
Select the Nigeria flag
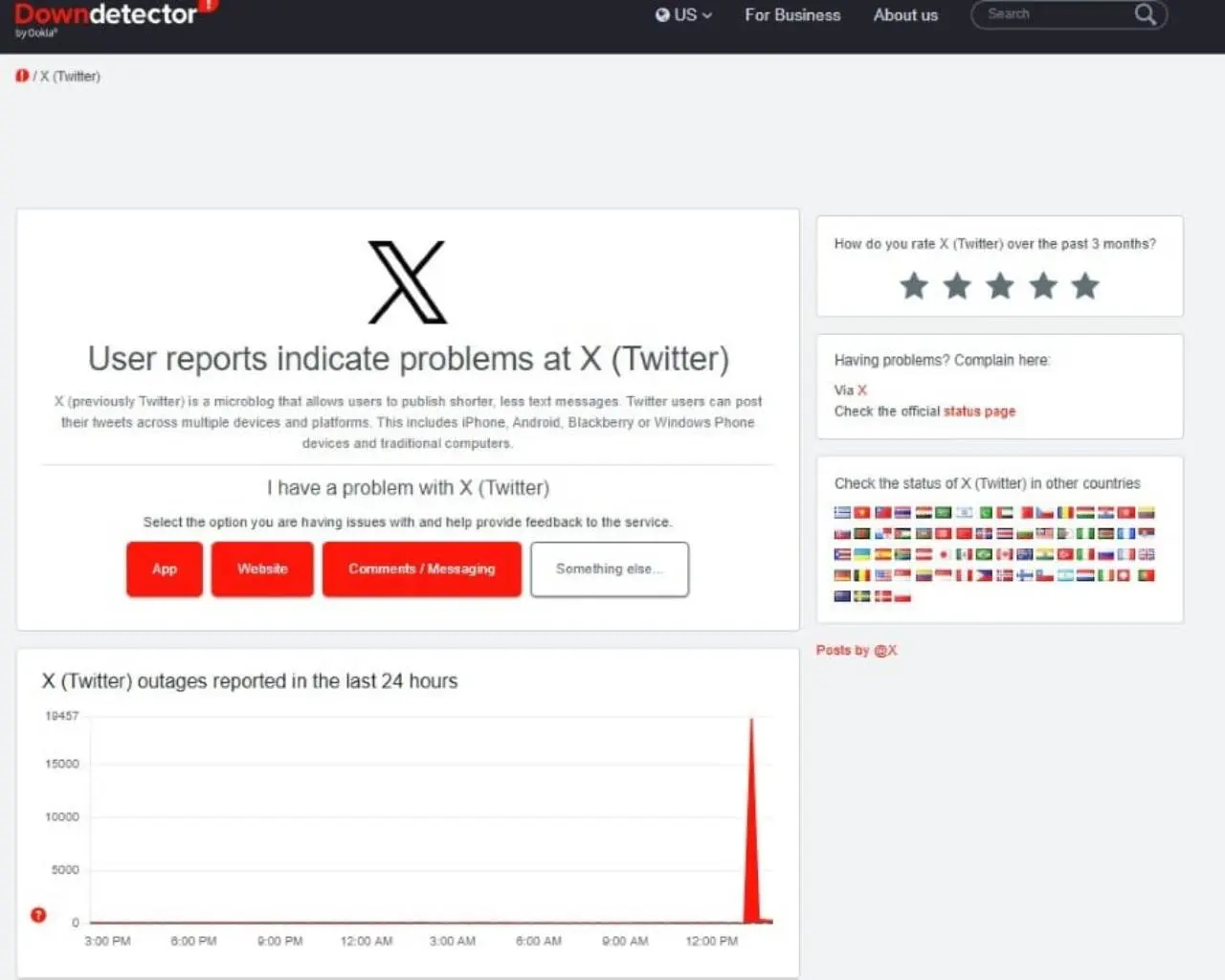[x=1085, y=534]
